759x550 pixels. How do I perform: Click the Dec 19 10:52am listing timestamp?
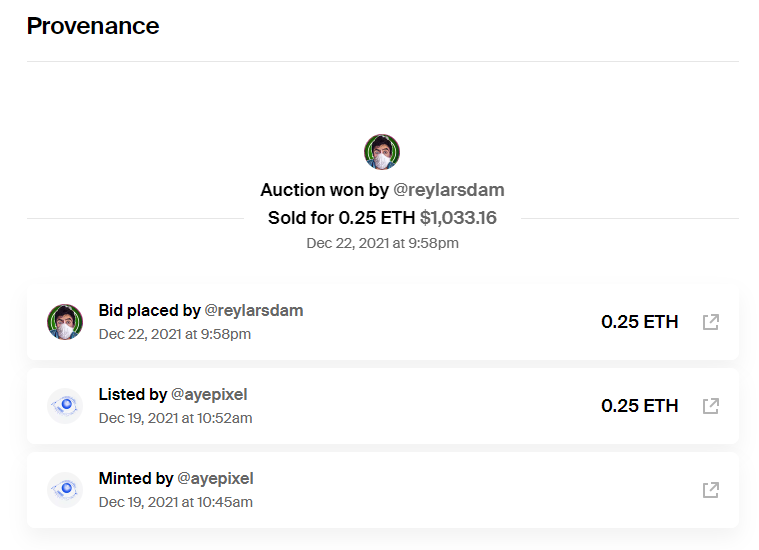coord(175,418)
